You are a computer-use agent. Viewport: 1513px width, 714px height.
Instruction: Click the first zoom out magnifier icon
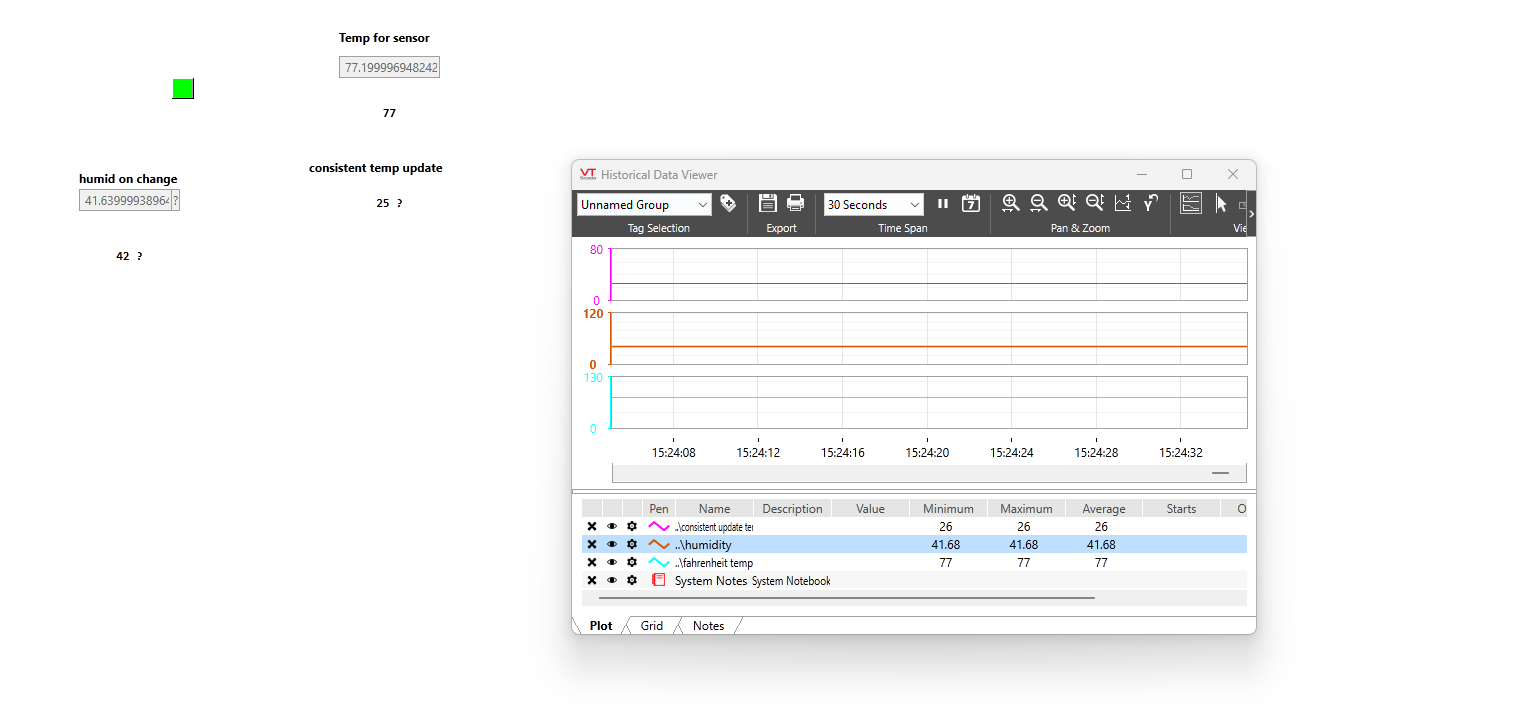1039,203
